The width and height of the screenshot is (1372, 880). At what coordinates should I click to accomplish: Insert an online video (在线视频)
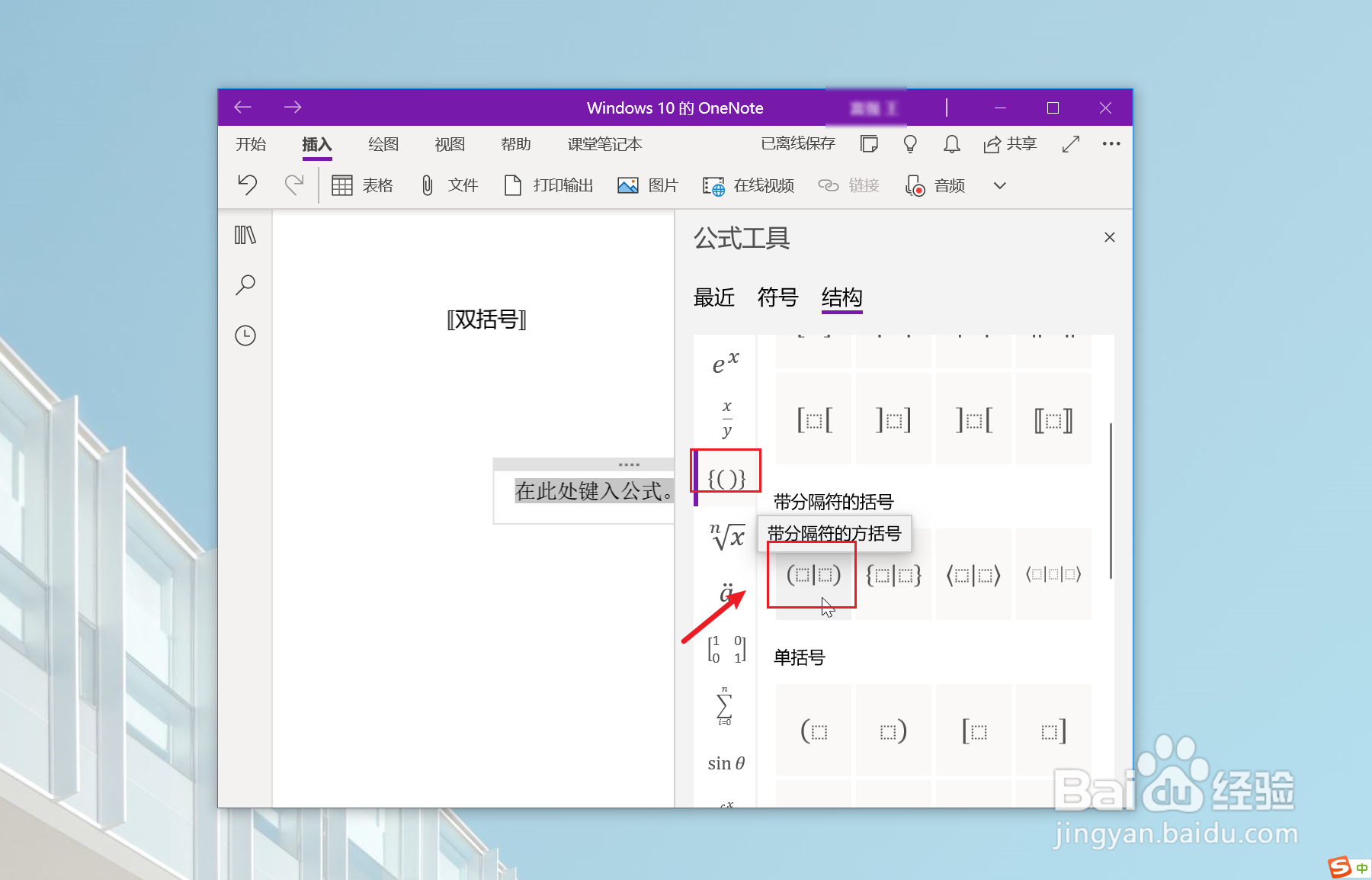pos(749,185)
